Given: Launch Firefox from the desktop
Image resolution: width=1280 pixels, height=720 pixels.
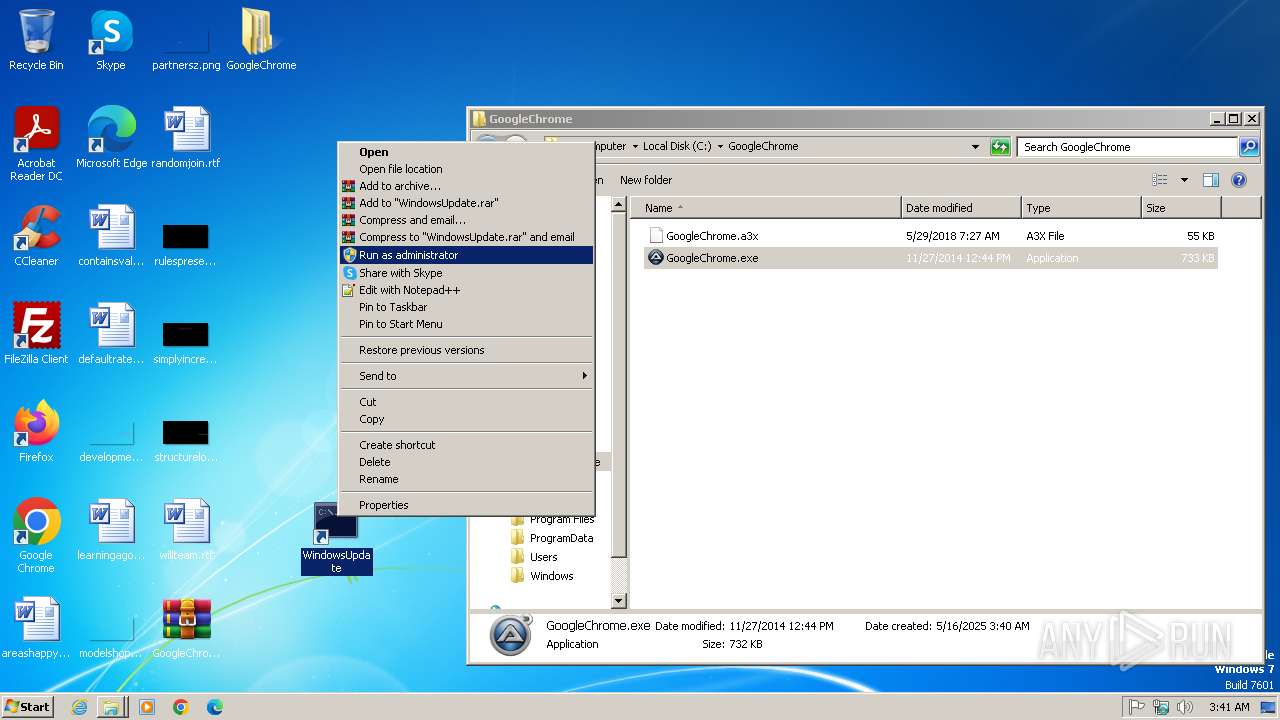Looking at the screenshot, I should pyautogui.click(x=36, y=432).
